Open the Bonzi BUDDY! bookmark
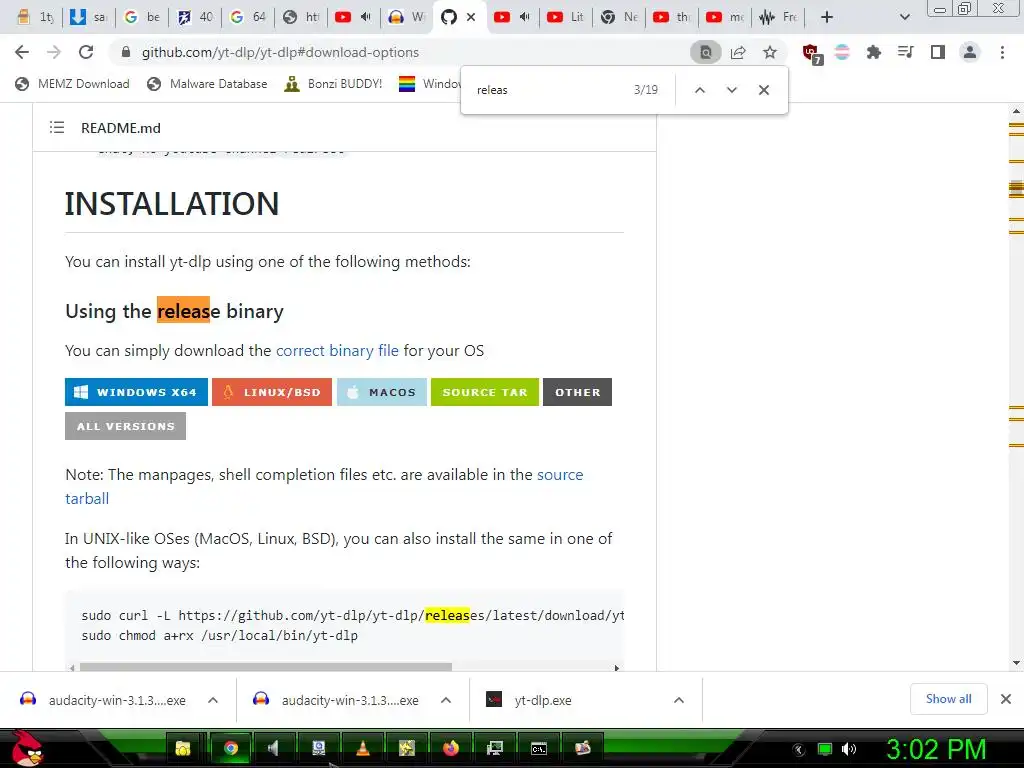Screen dimensions: 1024x768 pos(333,84)
